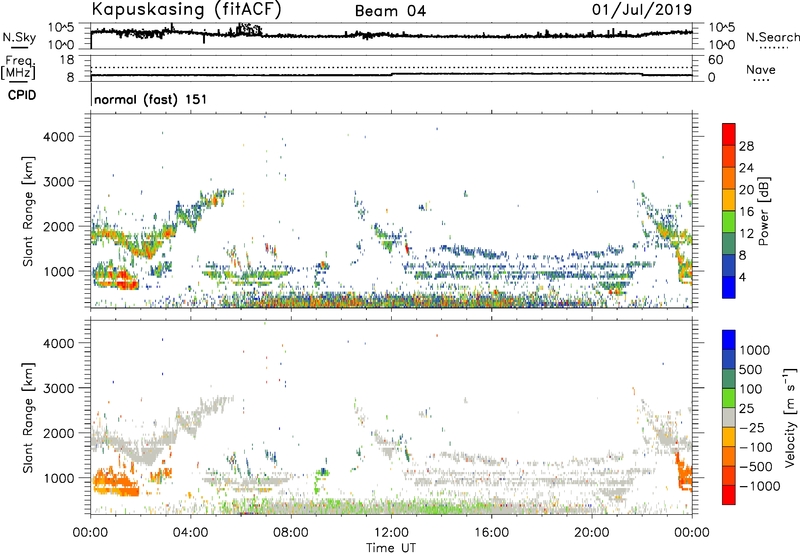
Task: Click the 04:00 time tick label
Action: (x=190, y=533)
